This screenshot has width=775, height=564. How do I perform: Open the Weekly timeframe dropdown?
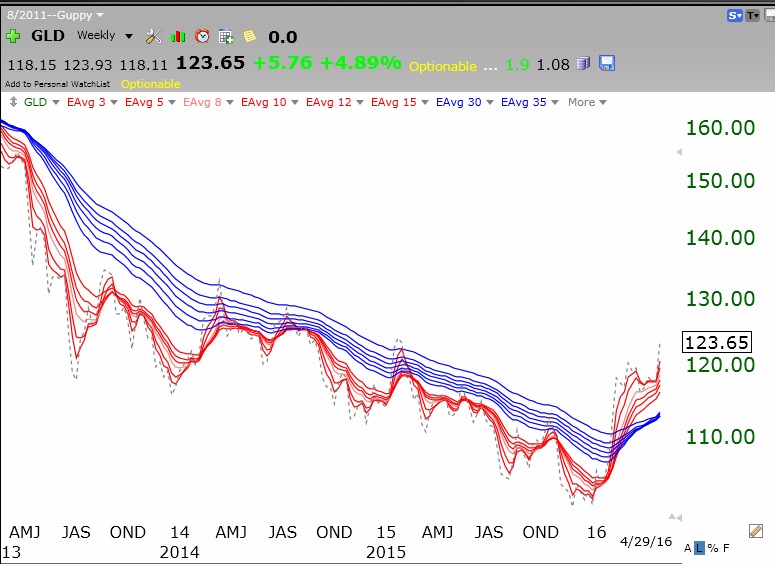coord(105,36)
